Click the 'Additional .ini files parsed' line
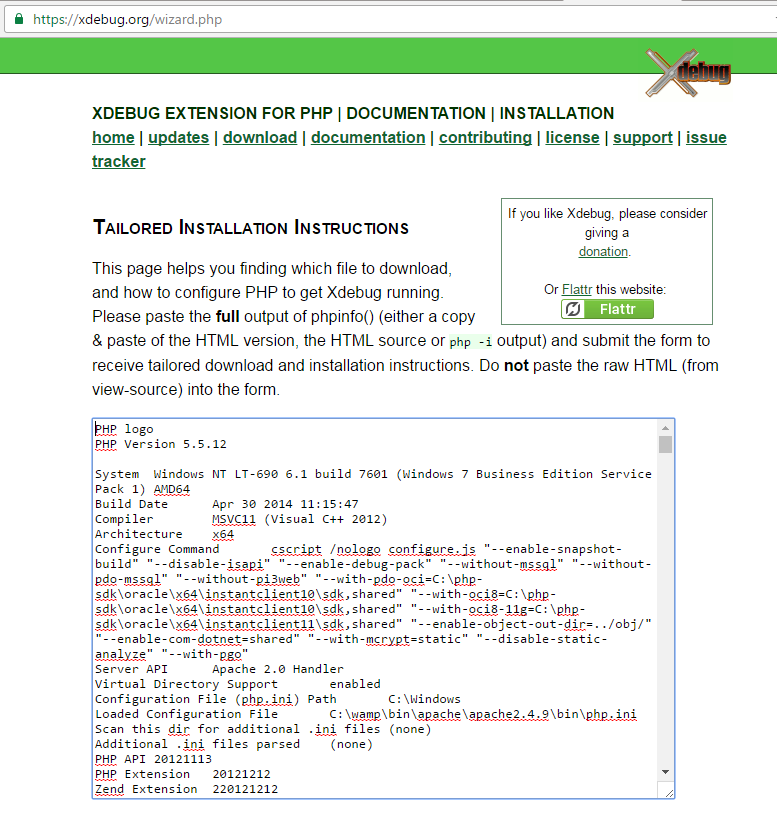Image resolution: width=777 pixels, height=819 pixels. (234, 744)
